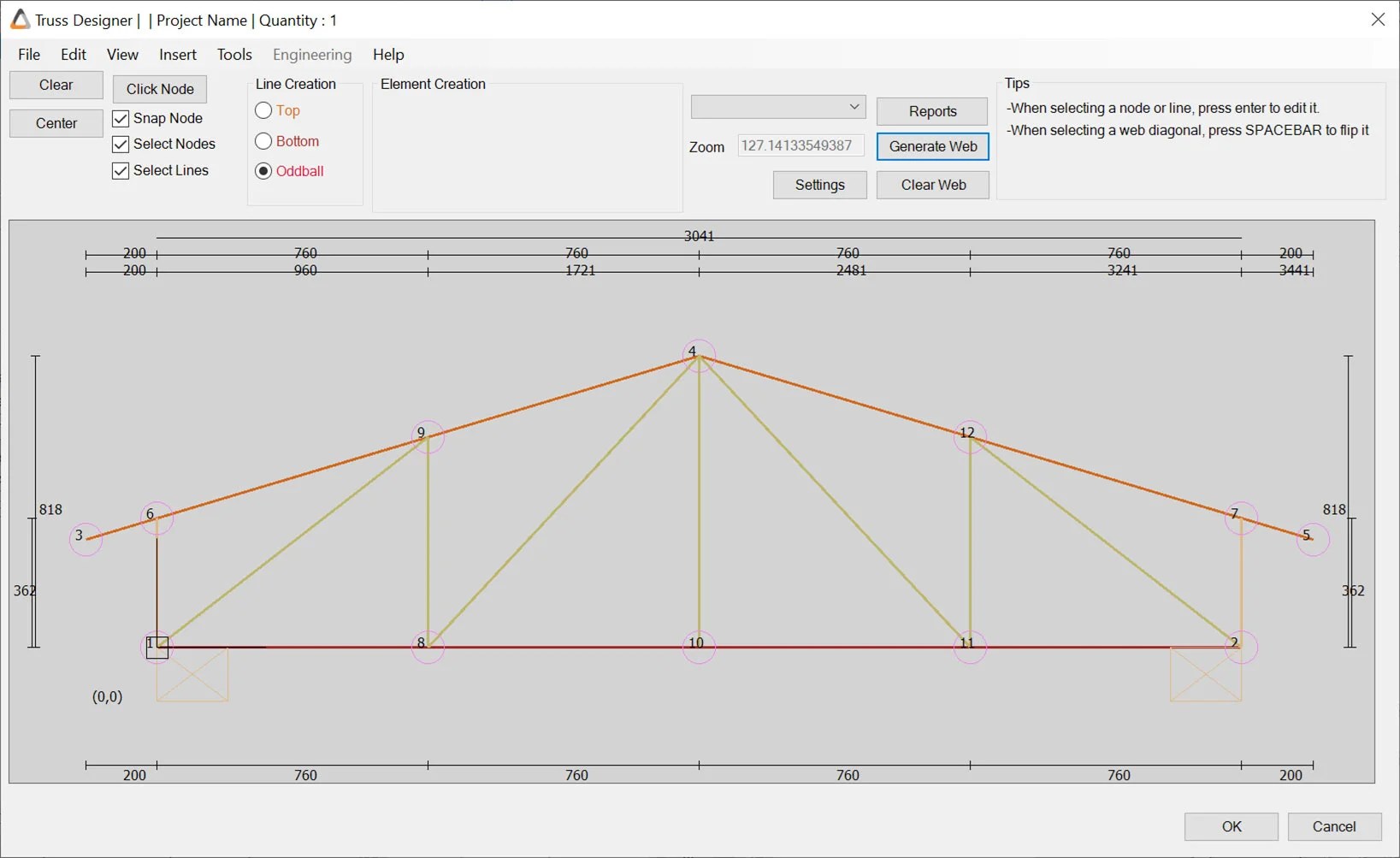Toggle the Snap Node checkbox
Screen dimensions: 1400x858
point(120,118)
